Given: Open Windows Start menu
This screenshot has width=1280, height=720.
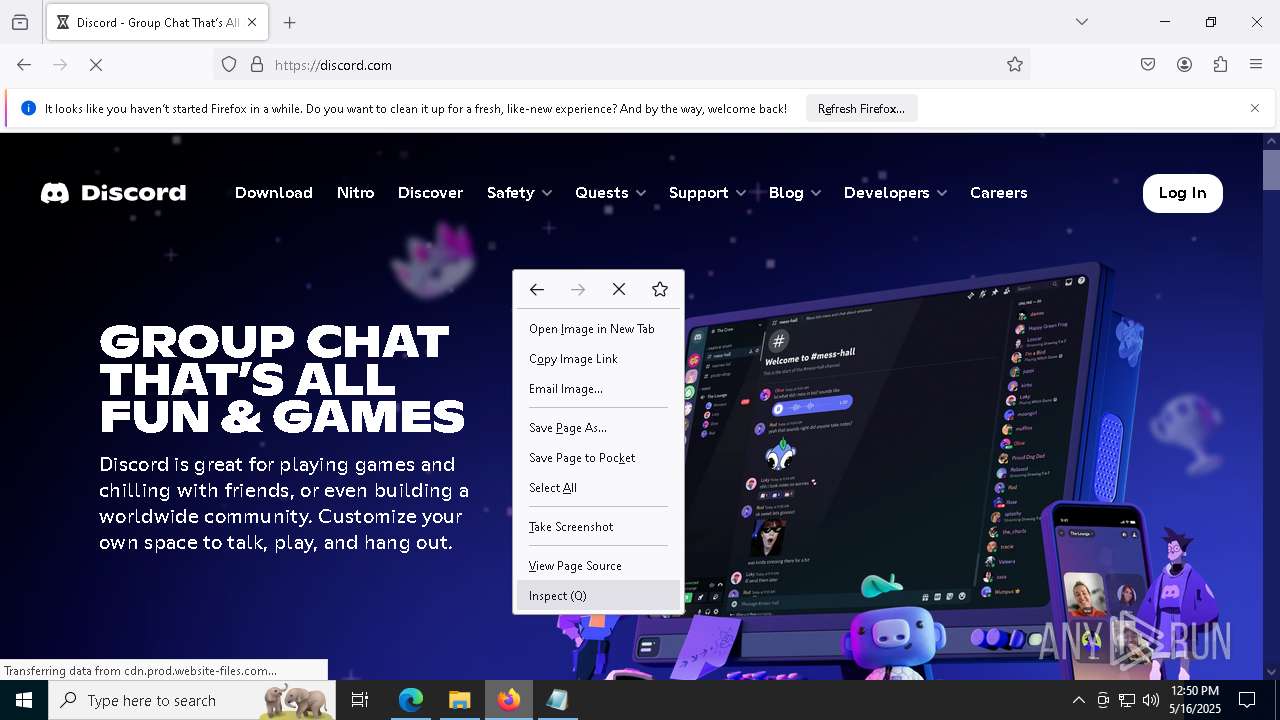Looking at the screenshot, I should [24, 700].
